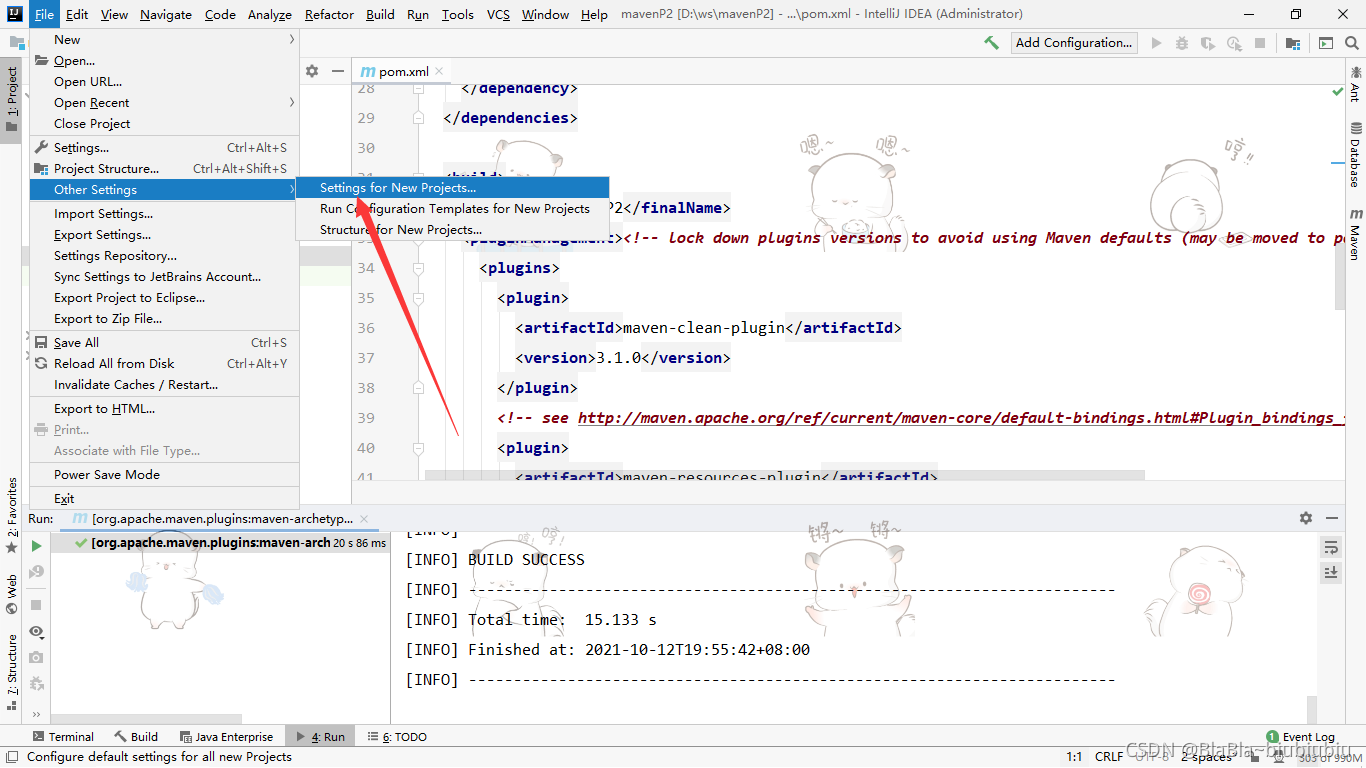Open the Refactor menu
The image size is (1366, 768).
click(329, 14)
